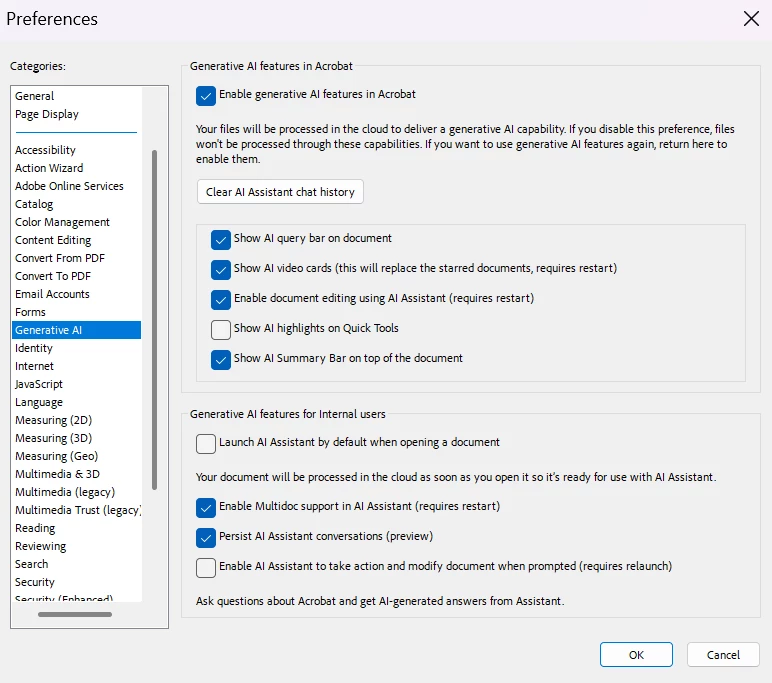The width and height of the screenshot is (772, 683).
Task: Open Page Display category
Action: (x=76, y=114)
